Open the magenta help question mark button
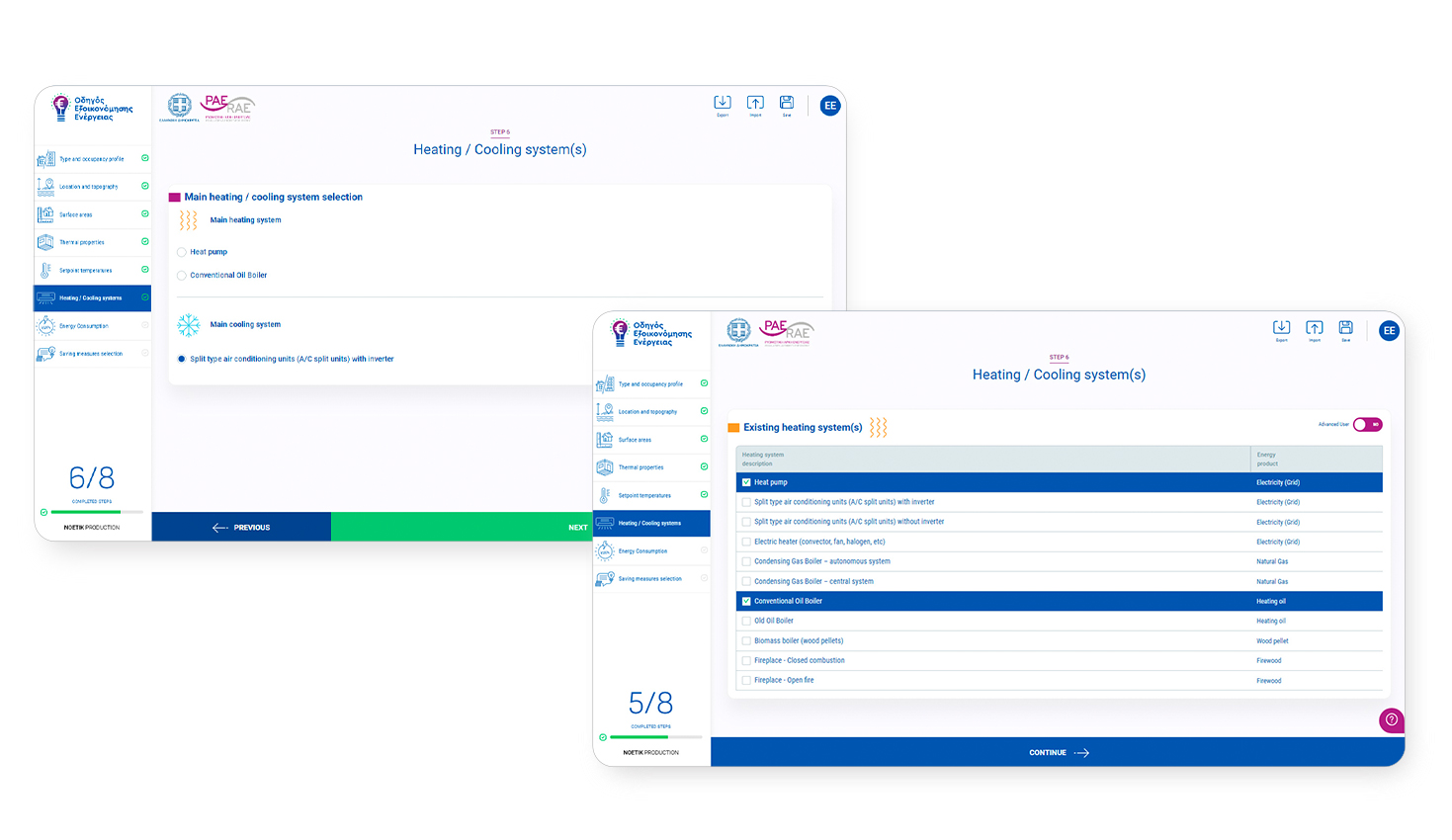The image size is (1452, 840). click(x=1391, y=719)
